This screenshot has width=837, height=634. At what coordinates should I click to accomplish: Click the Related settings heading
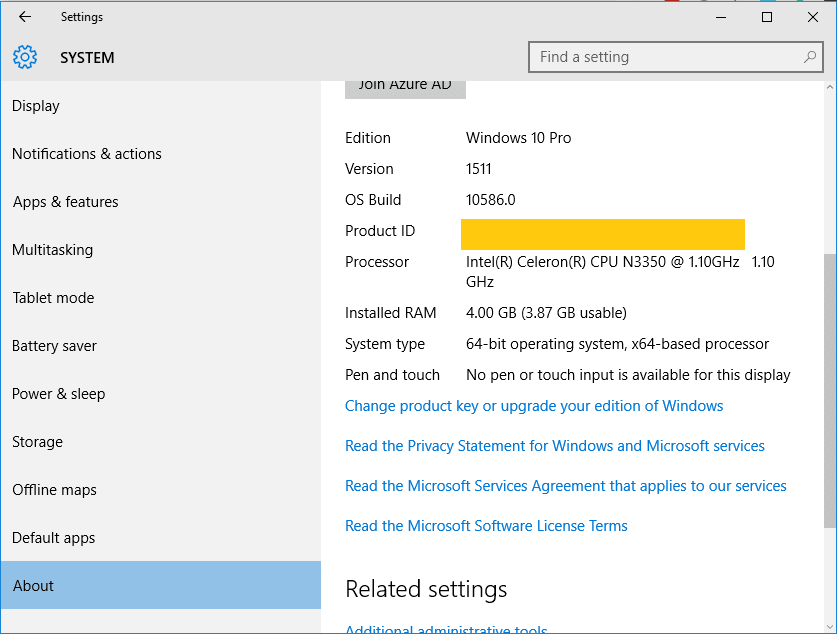426,589
